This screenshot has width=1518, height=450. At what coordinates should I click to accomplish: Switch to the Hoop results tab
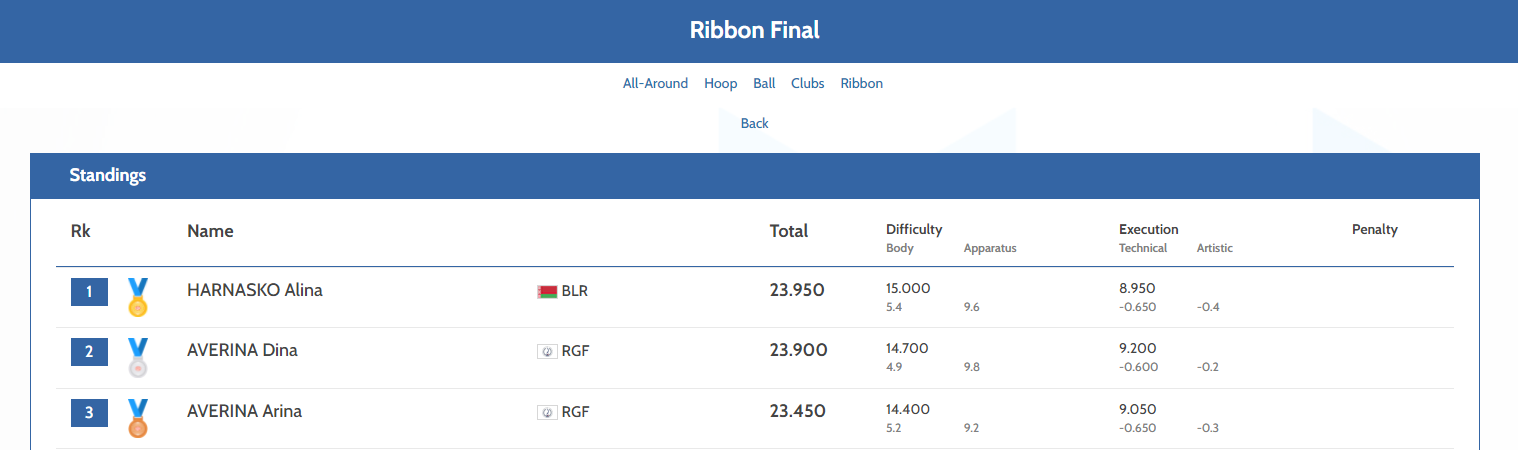click(x=720, y=84)
